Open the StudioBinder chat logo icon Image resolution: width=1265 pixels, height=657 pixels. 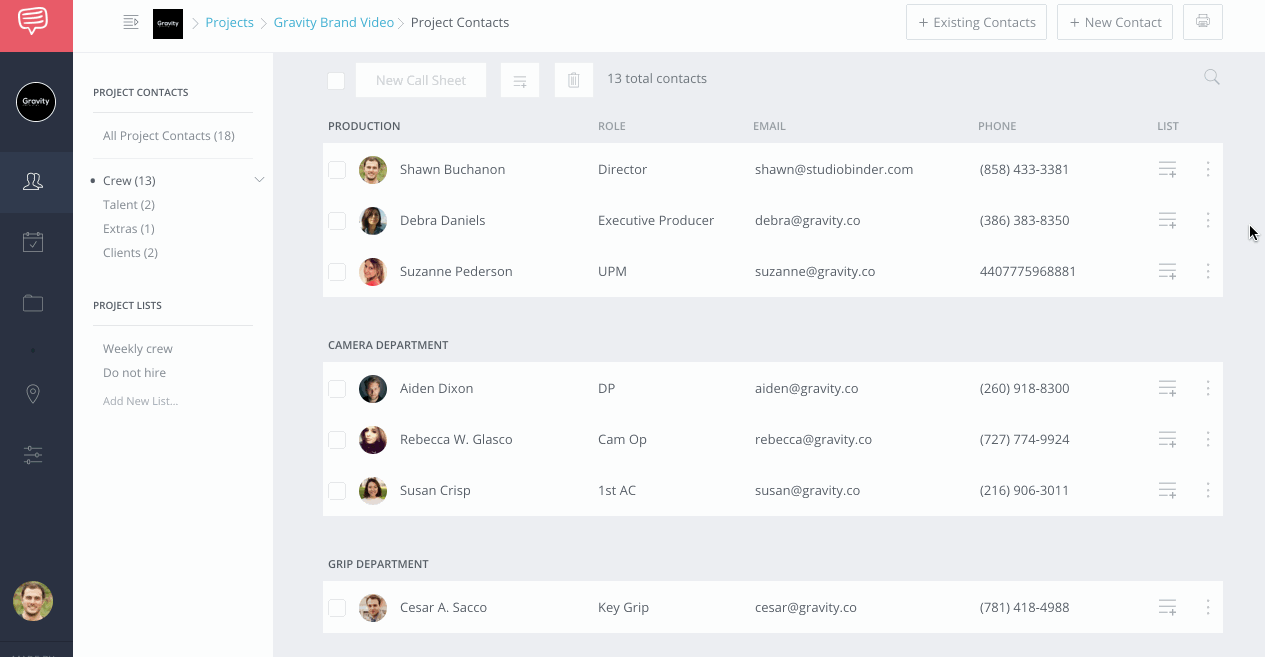32,21
